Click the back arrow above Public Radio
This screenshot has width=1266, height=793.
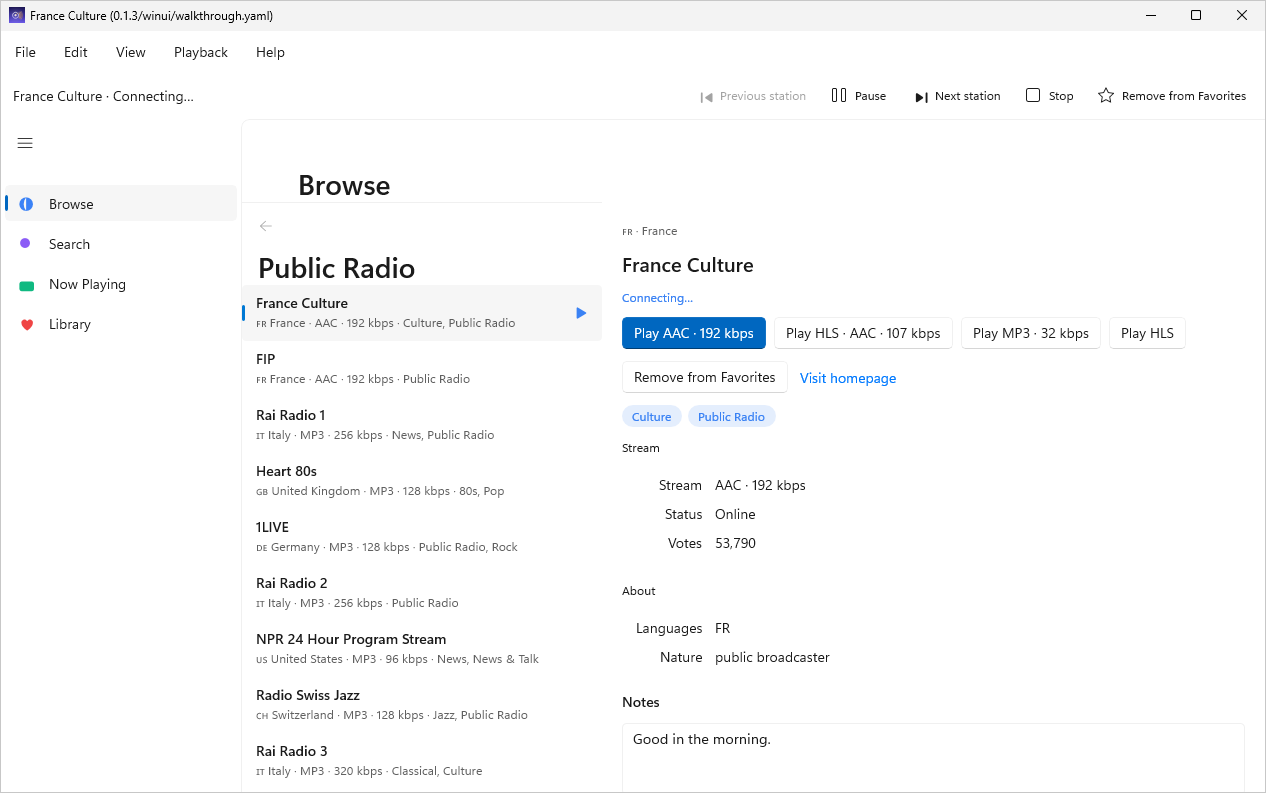(x=265, y=226)
